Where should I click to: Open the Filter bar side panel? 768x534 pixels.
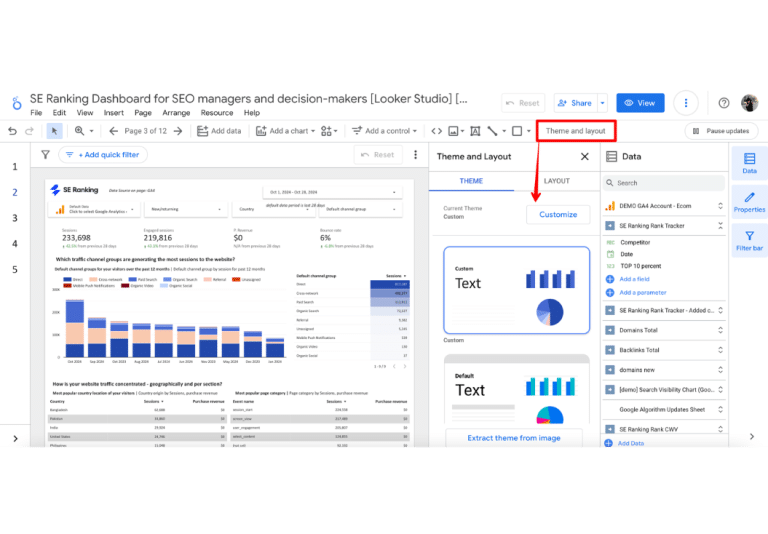(749, 241)
